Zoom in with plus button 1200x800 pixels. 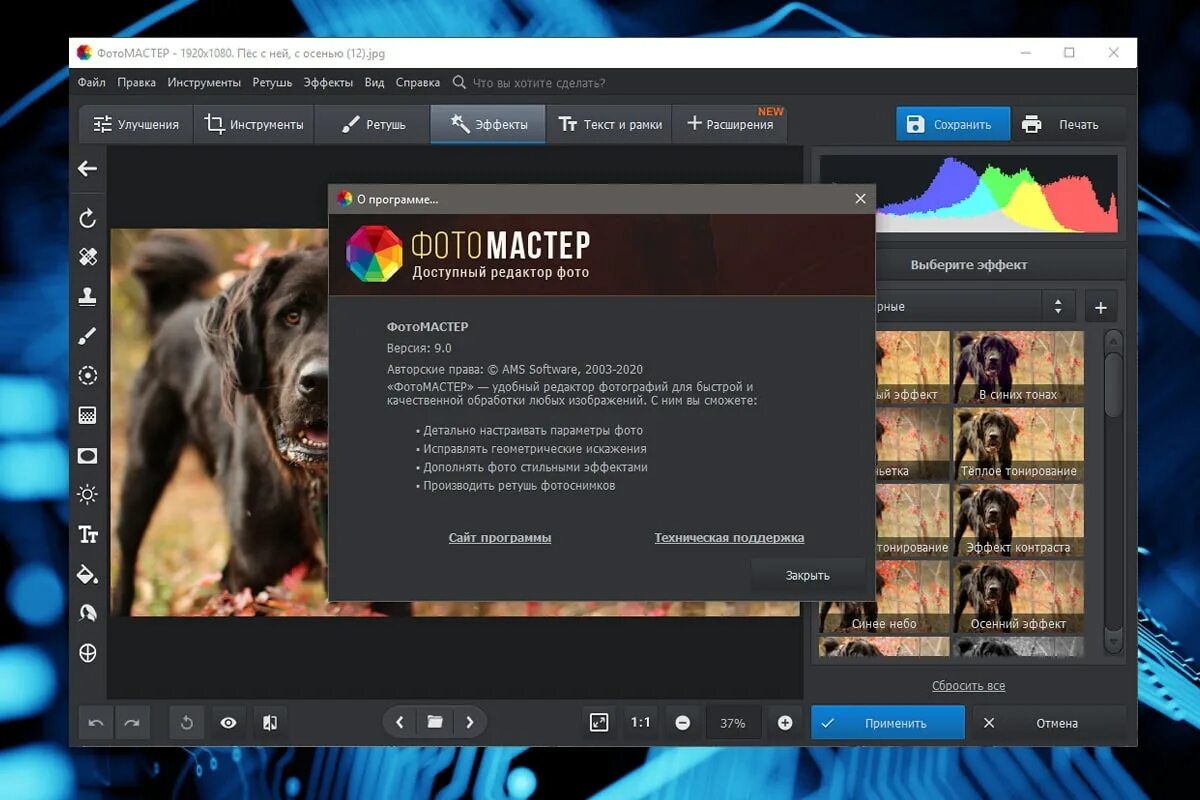[x=785, y=722]
